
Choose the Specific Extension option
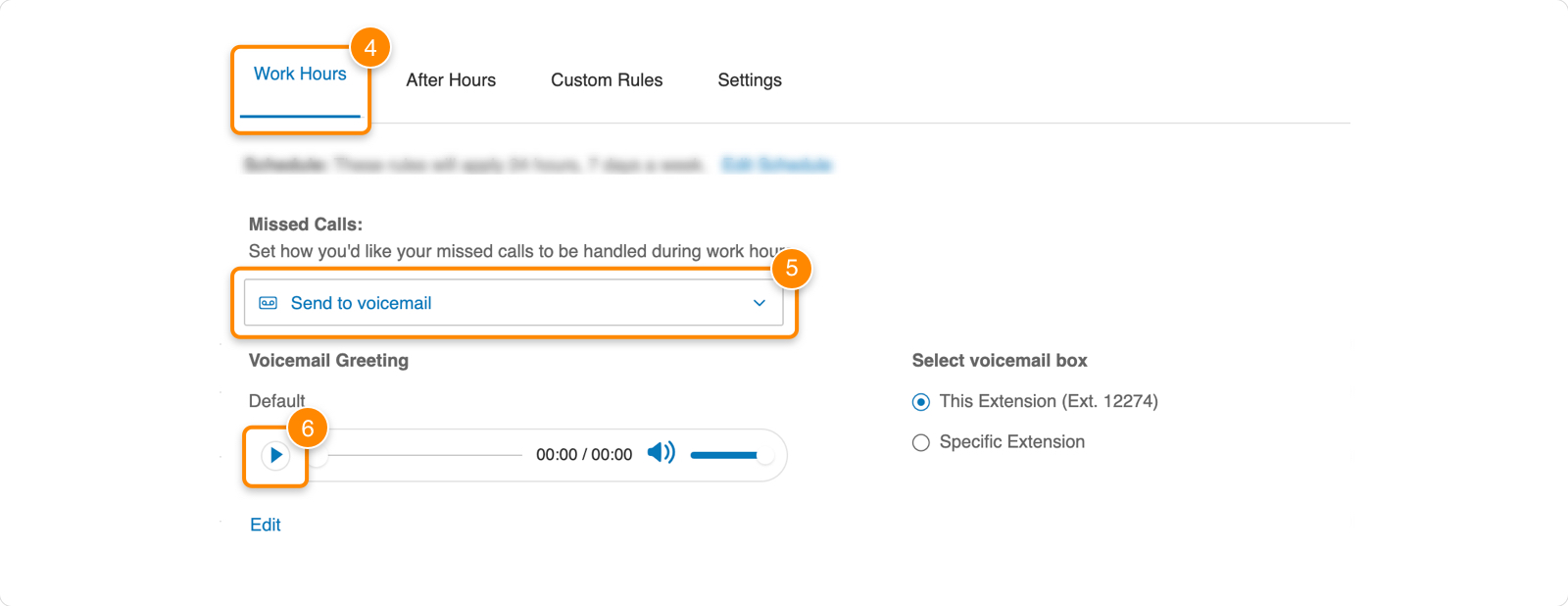click(x=920, y=442)
